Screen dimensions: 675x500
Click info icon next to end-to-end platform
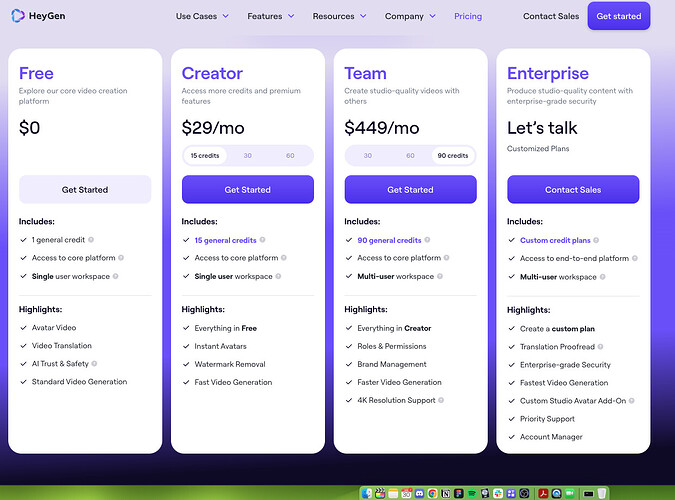pyautogui.click(x=635, y=258)
